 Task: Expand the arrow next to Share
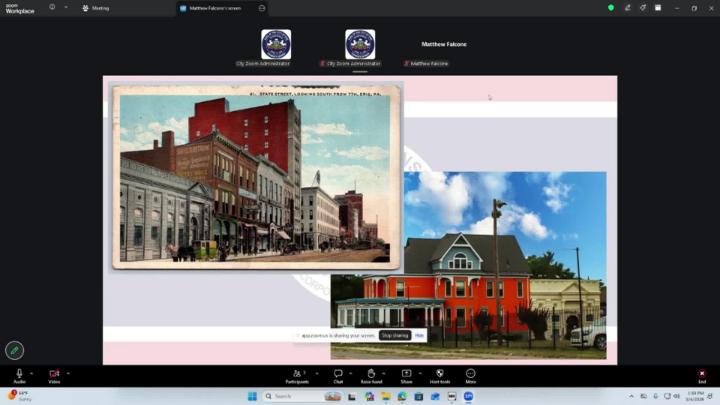[x=420, y=373]
